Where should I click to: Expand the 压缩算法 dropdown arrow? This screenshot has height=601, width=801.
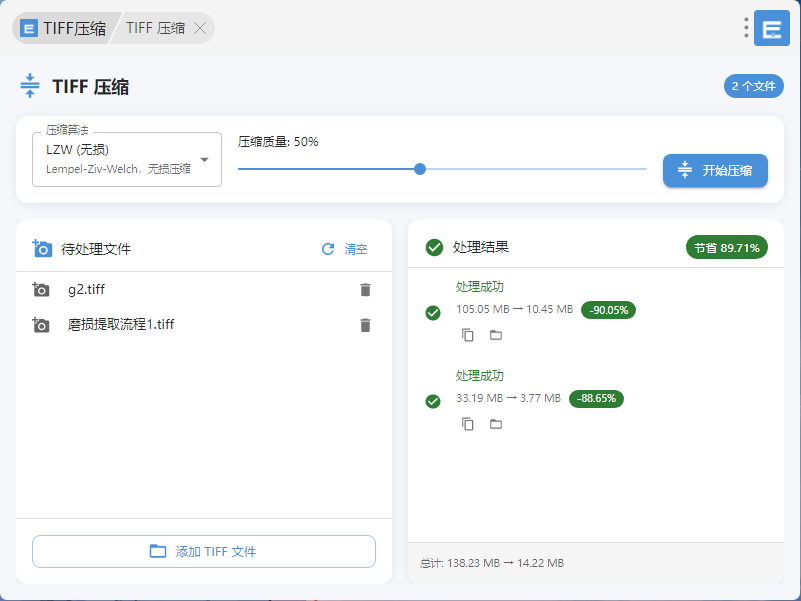[204, 160]
